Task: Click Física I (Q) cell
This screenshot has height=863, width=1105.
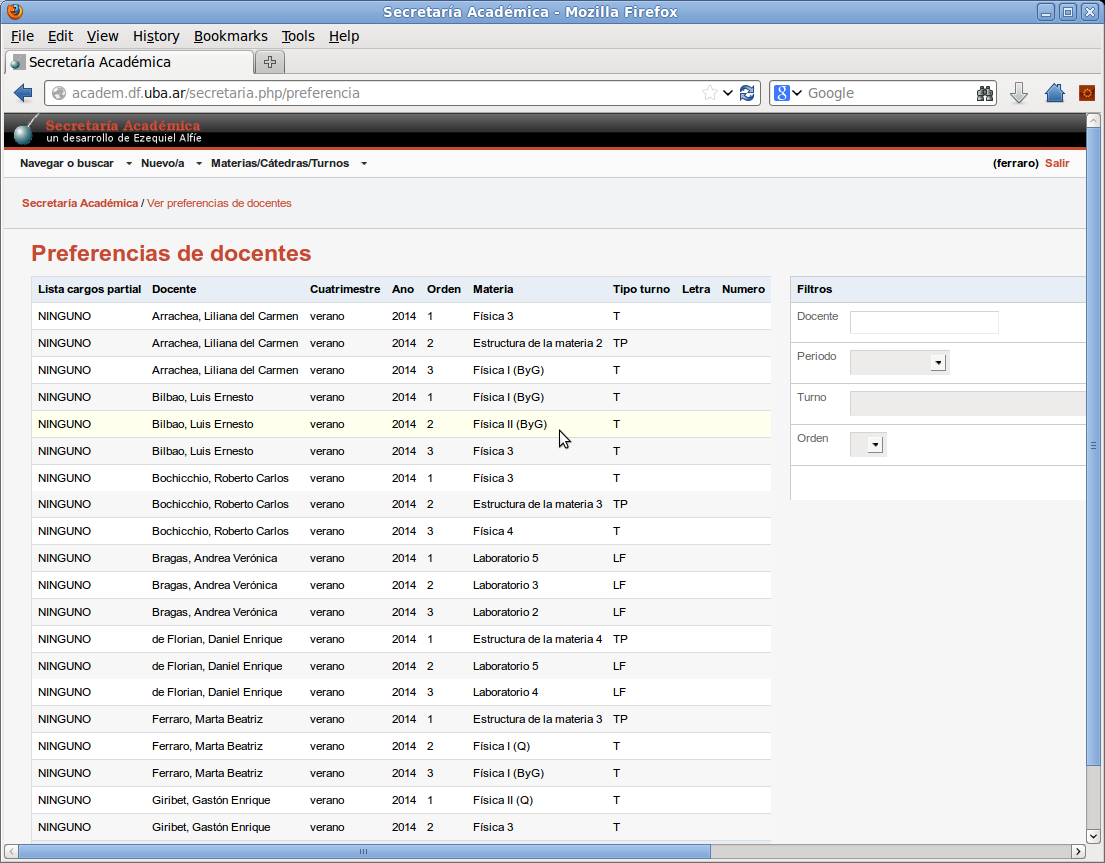Action: (501, 746)
